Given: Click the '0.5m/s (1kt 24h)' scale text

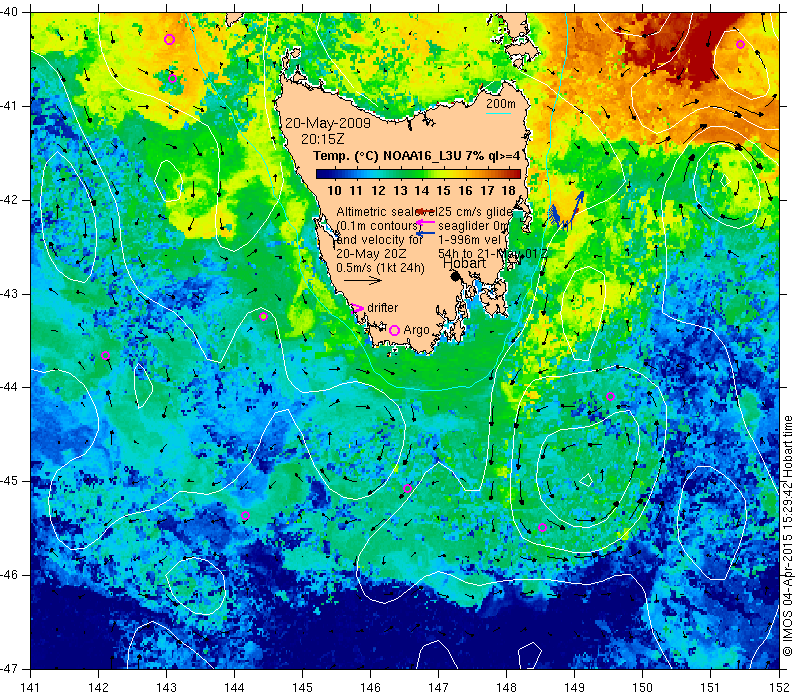Looking at the screenshot, I should coord(380,267).
